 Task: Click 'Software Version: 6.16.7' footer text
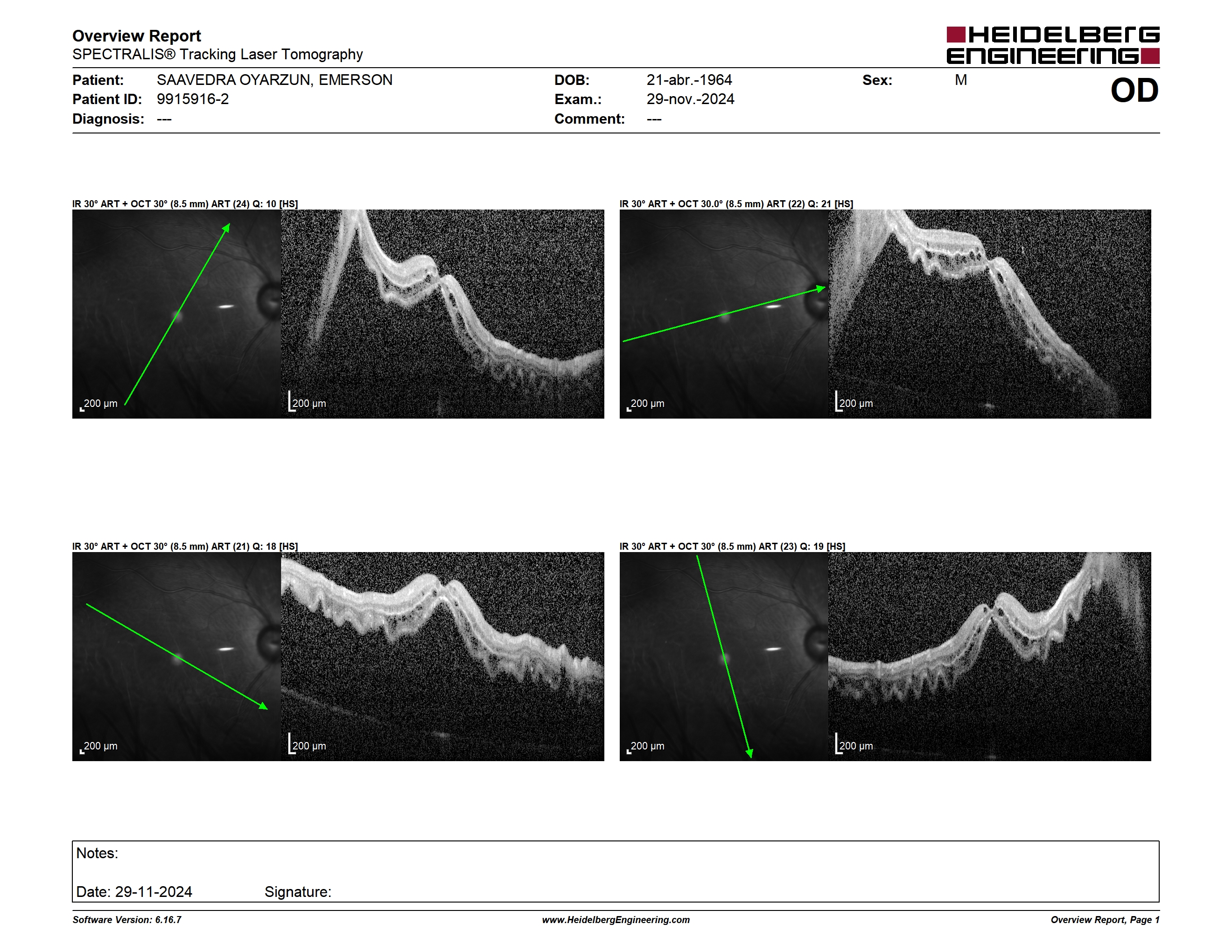[127, 920]
